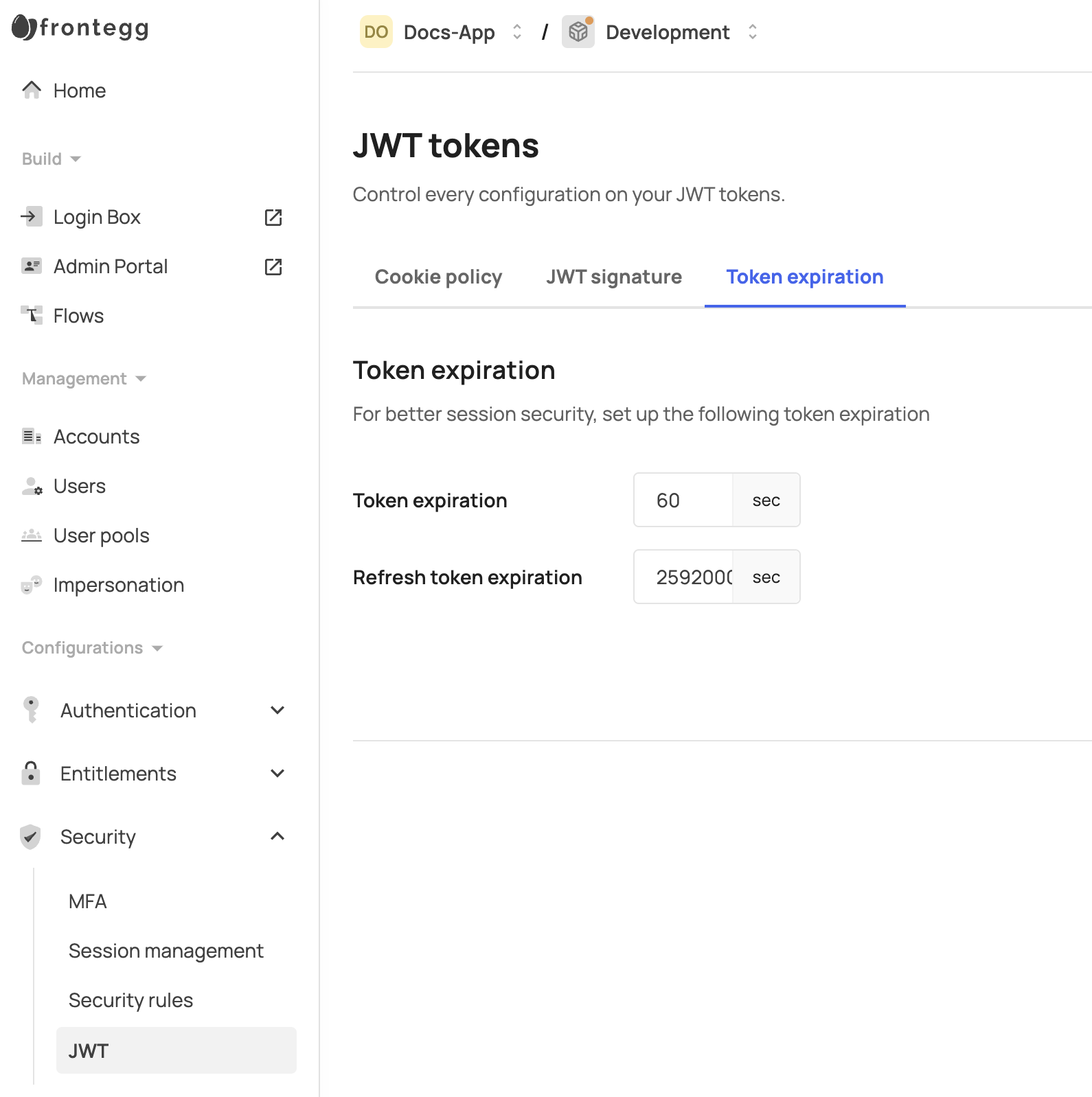Open the MFA submenu item
1092x1097 pixels.
88,901
